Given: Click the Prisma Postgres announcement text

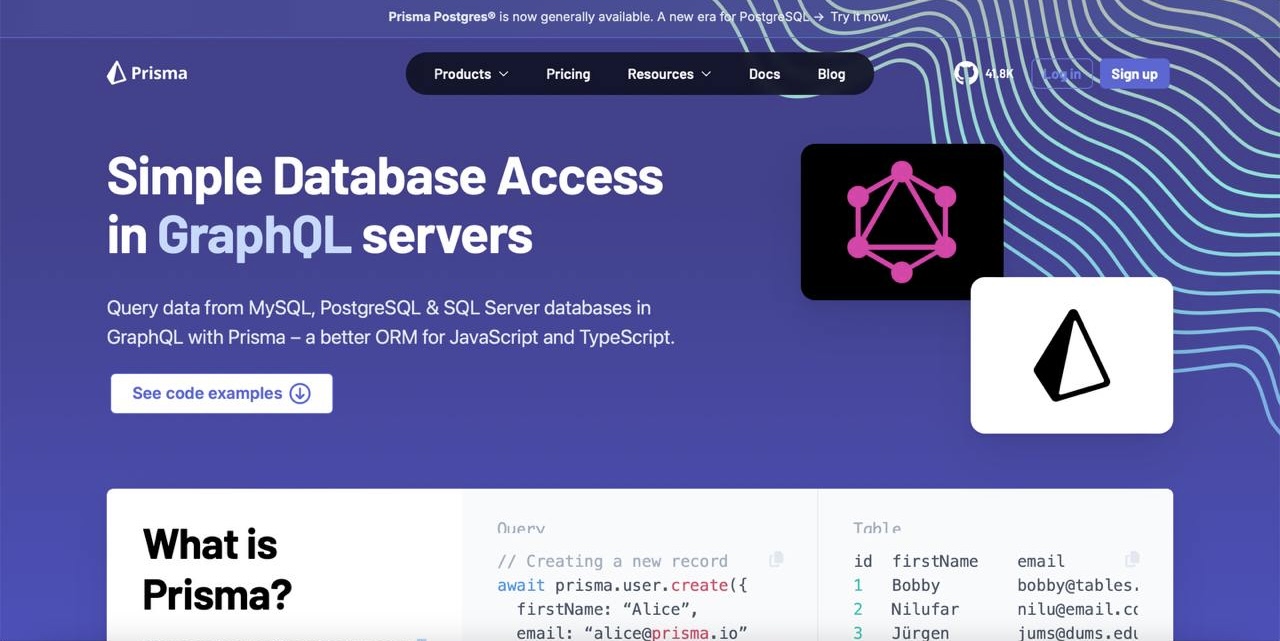Looking at the screenshot, I should tap(598, 17).
